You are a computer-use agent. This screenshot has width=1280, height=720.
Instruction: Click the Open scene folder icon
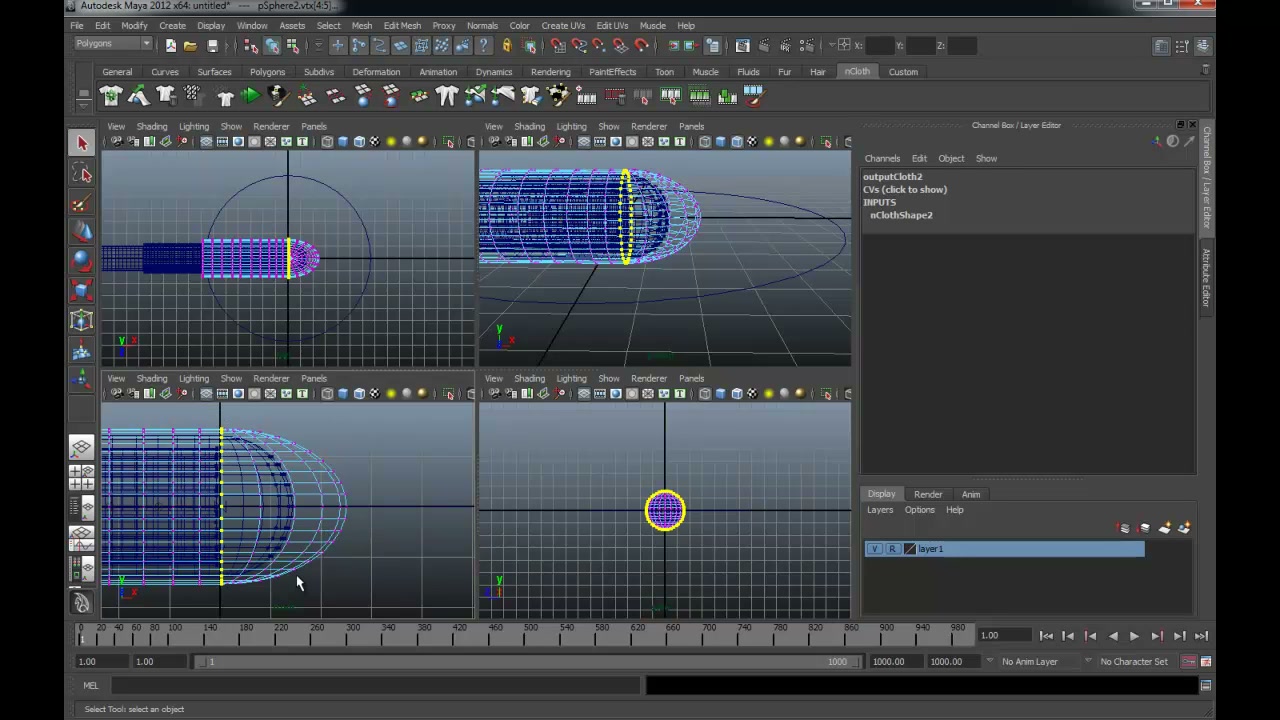point(190,45)
